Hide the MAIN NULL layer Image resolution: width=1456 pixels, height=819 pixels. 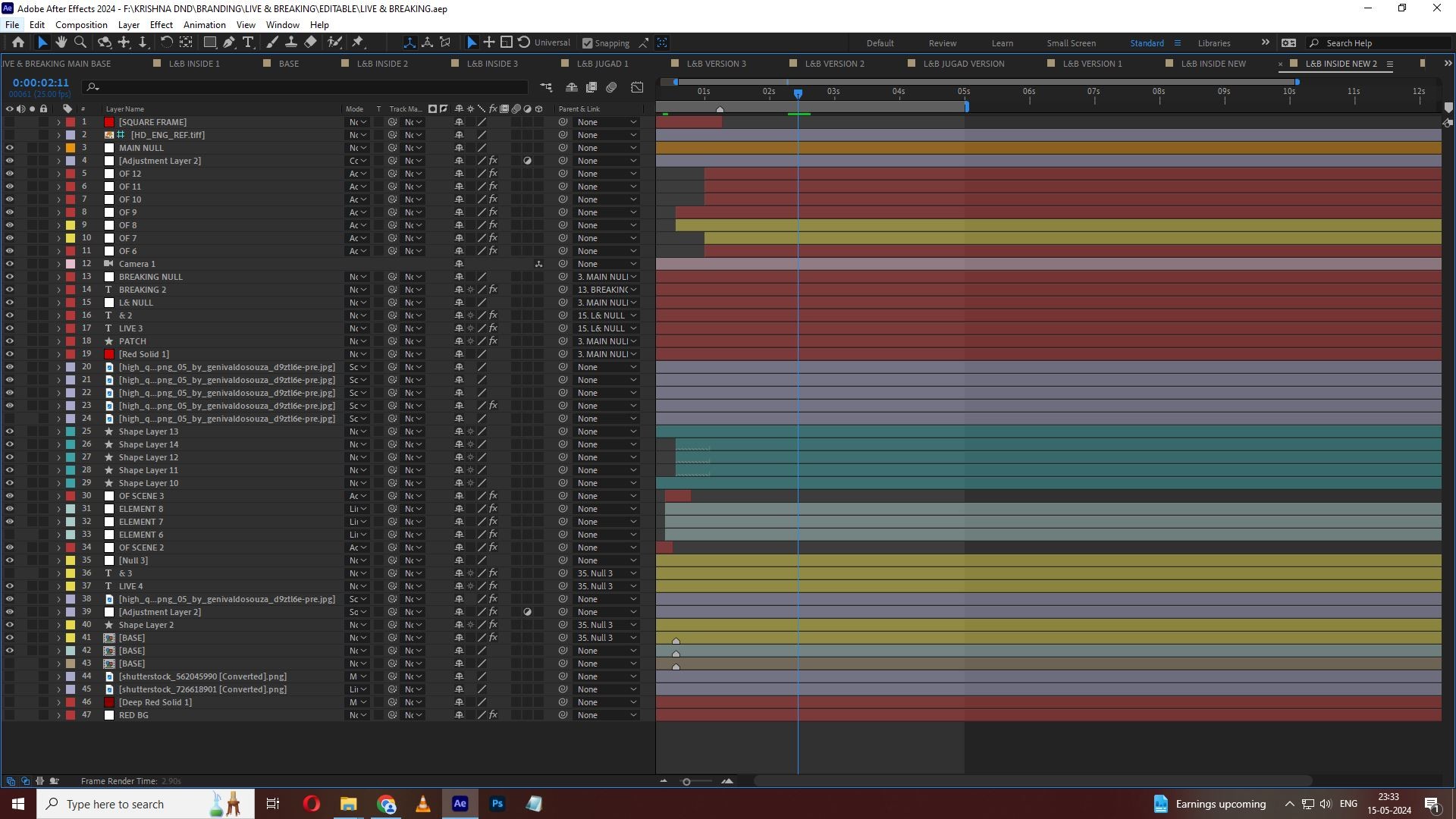(x=10, y=148)
